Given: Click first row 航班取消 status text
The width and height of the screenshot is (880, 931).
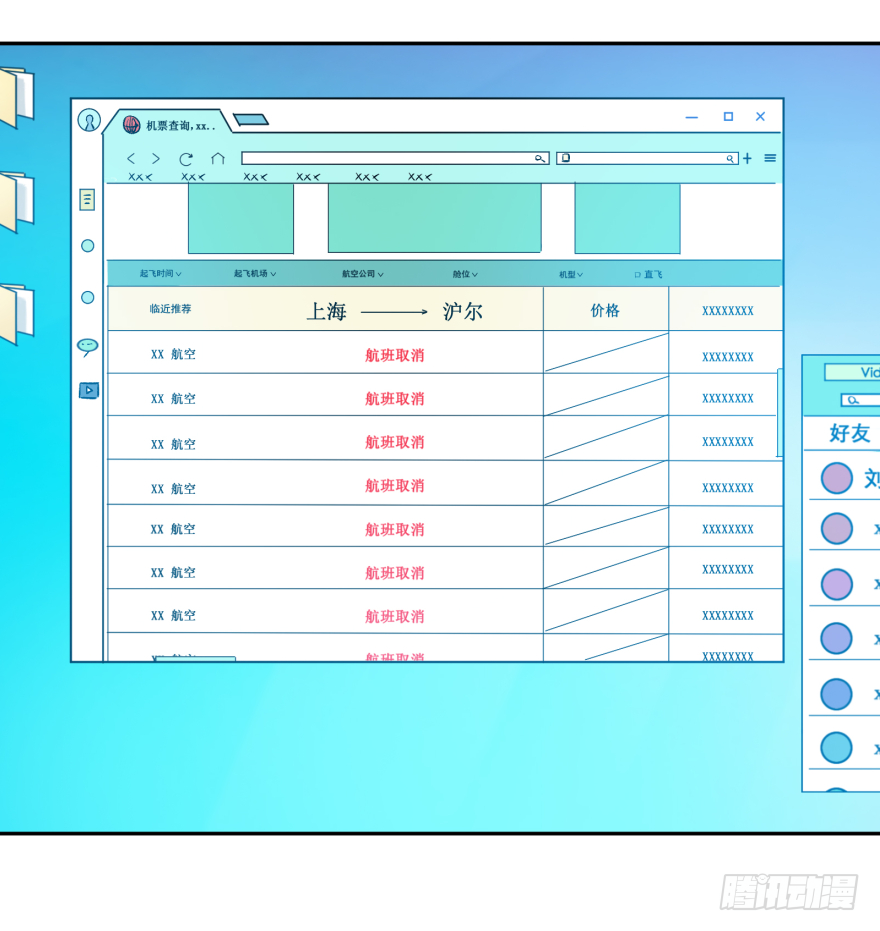Looking at the screenshot, I should click(x=395, y=356).
